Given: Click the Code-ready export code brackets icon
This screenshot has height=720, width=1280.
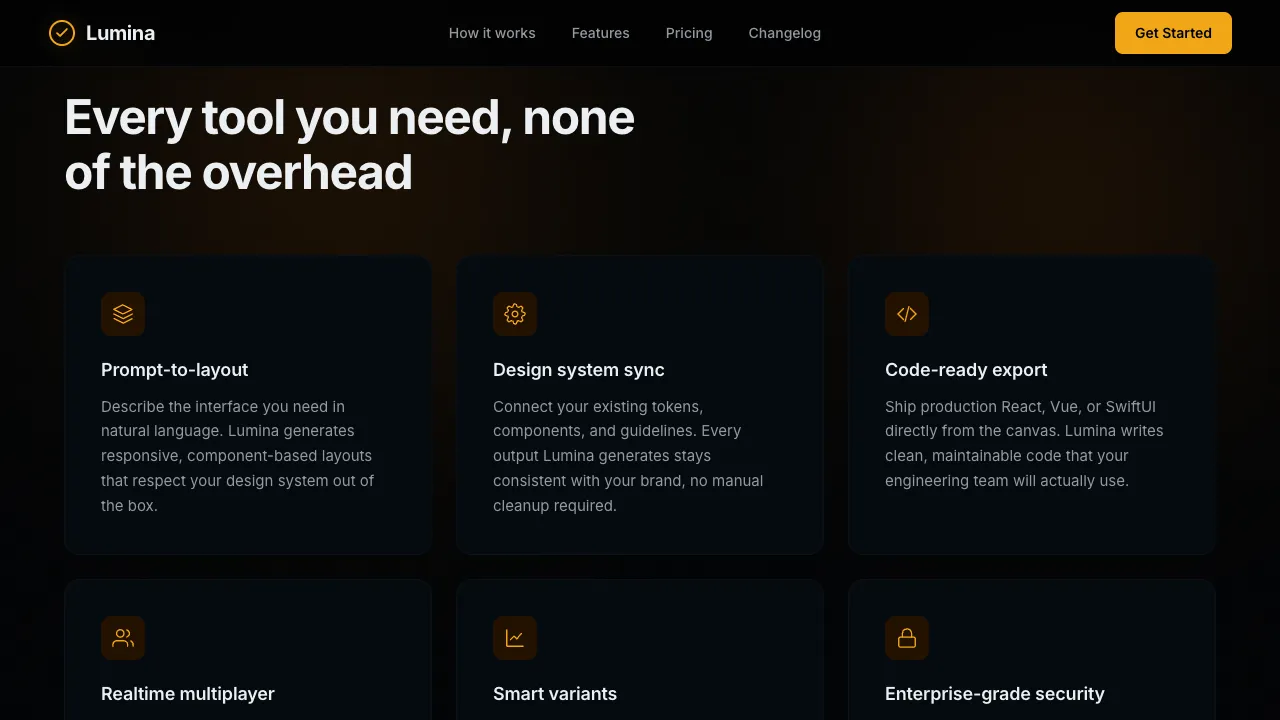Looking at the screenshot, I should (907, 314).
